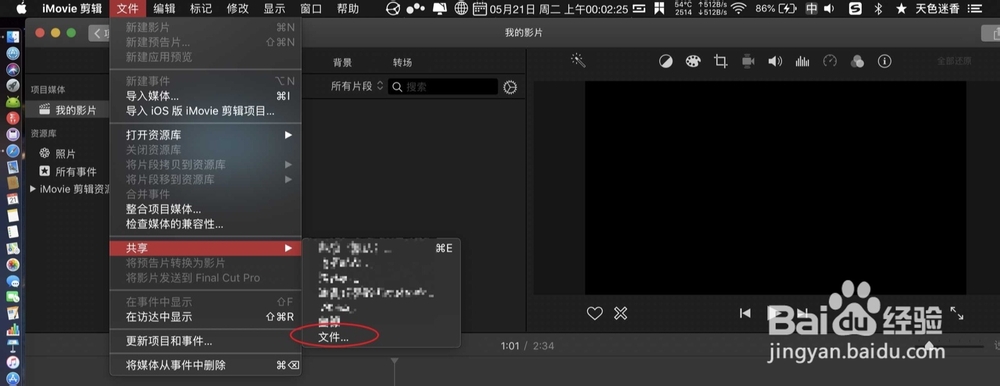1000x386 pixels.
Task: Open the clip information (i) tool
Action: point(885,61)
